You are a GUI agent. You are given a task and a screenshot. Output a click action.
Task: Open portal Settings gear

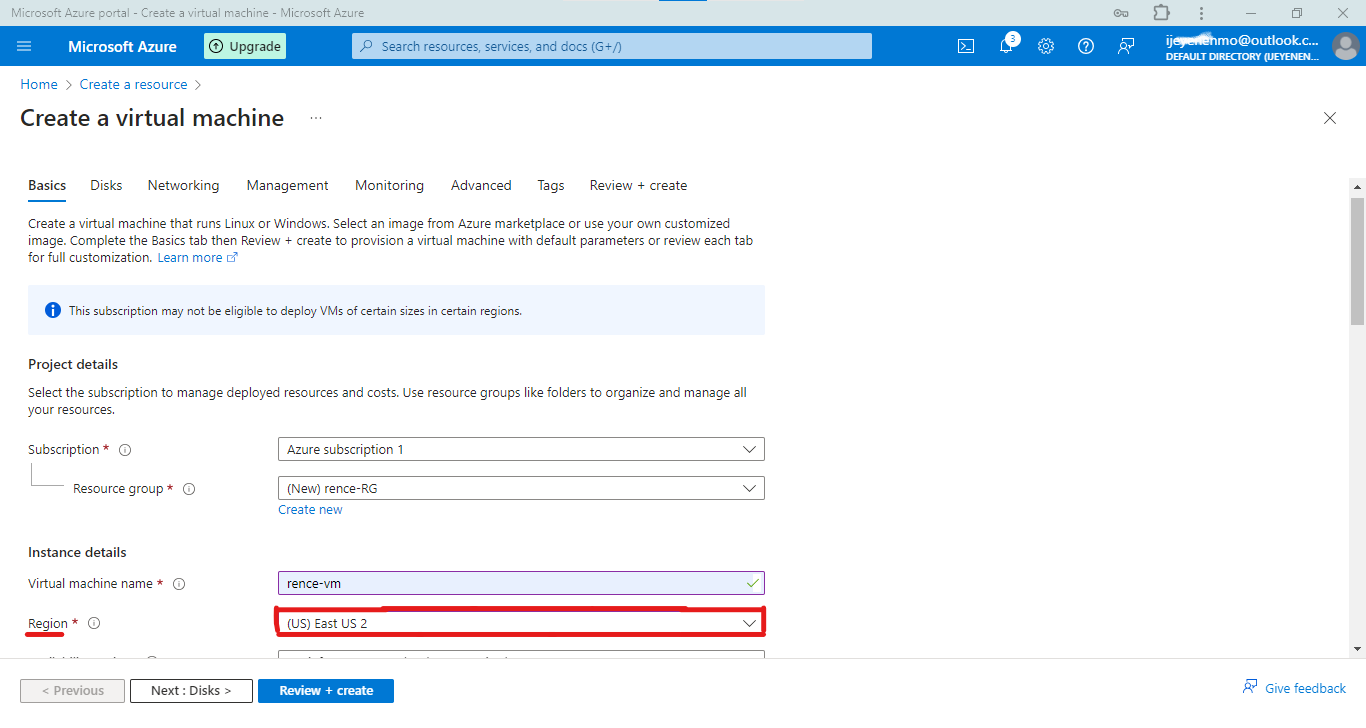pos(1046,46)
